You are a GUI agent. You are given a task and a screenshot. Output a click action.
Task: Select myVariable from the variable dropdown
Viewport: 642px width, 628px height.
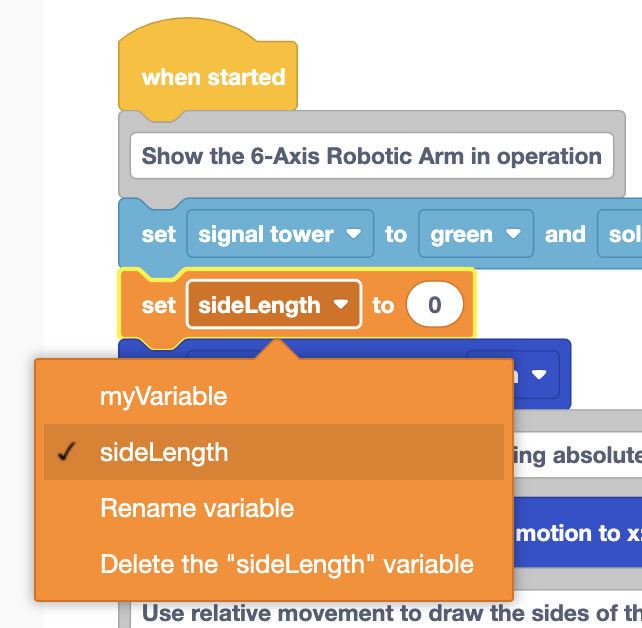tap(274, 396)
